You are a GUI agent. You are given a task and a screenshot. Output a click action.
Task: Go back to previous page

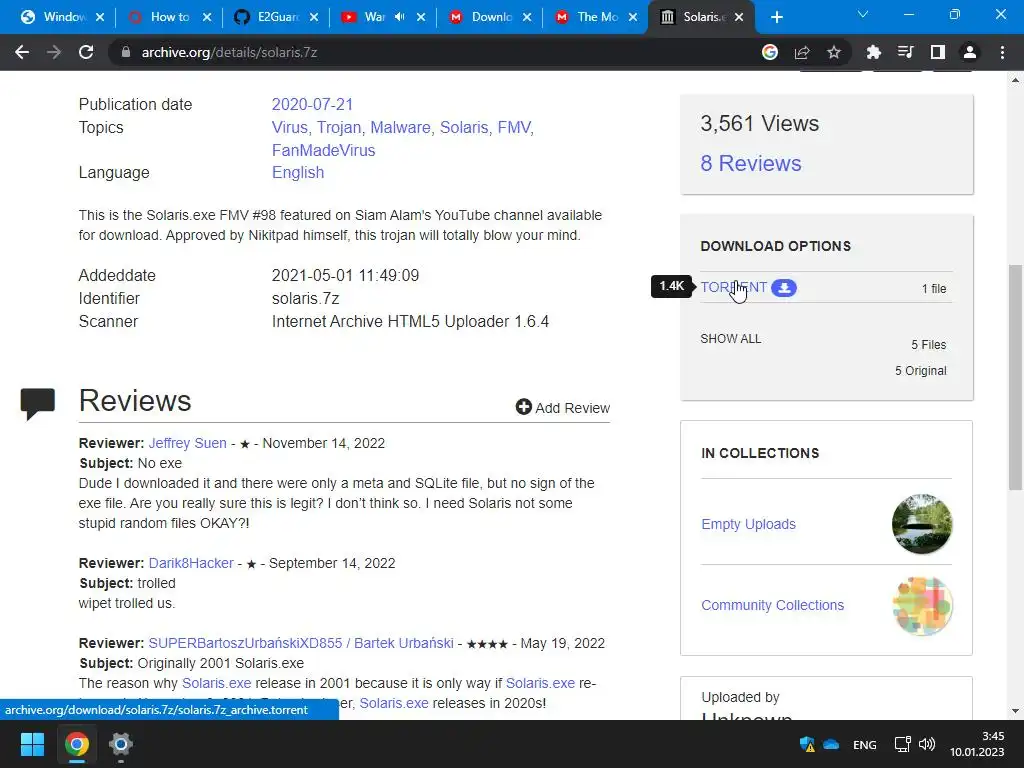pos(22,52)
